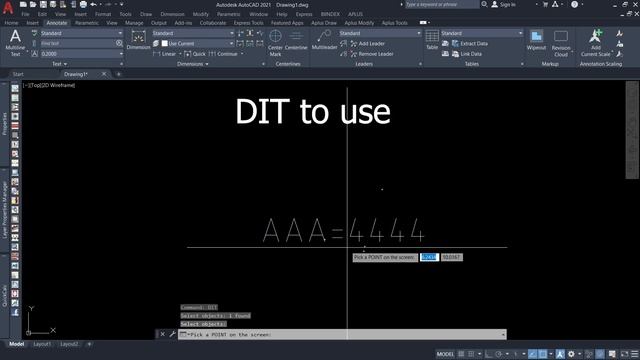The width and height of the screenshot is (640, 360).
Task: Add a new drawing tab with plus
Action: click(118, 74)
